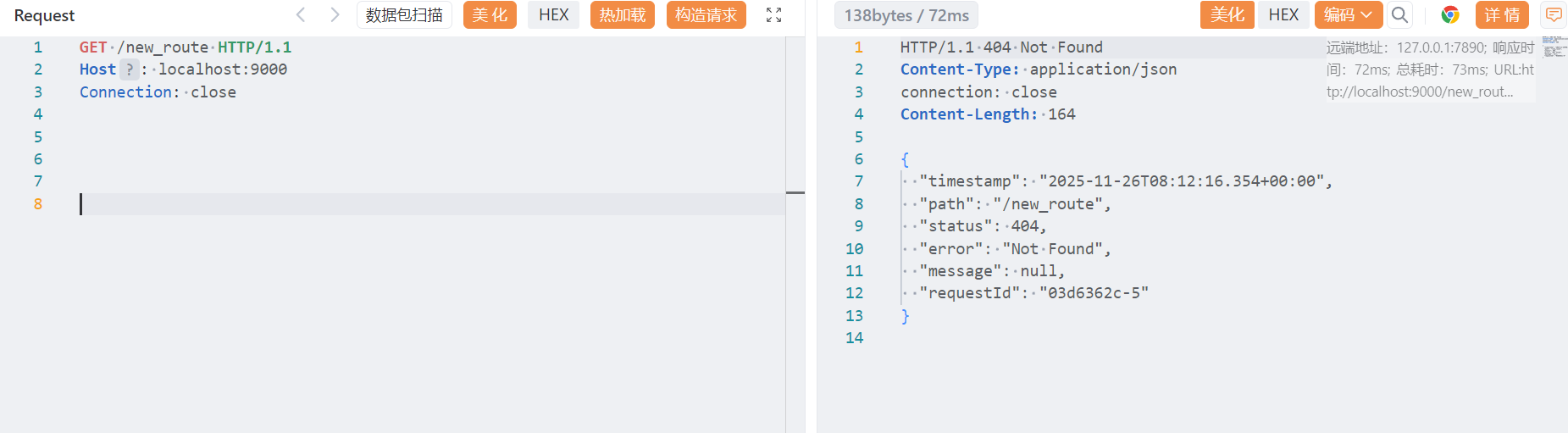The width and height of the screenshot is (1568, 433).
Task: Click the question mark hint beside Host
Action: coord(129,69)
